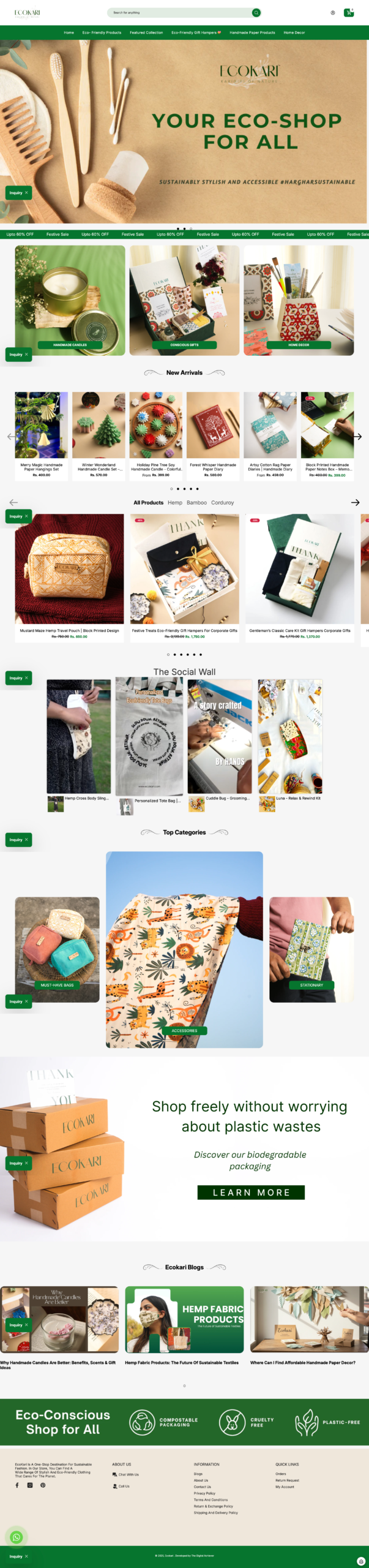Open the user account icon in header

(333, 12)
